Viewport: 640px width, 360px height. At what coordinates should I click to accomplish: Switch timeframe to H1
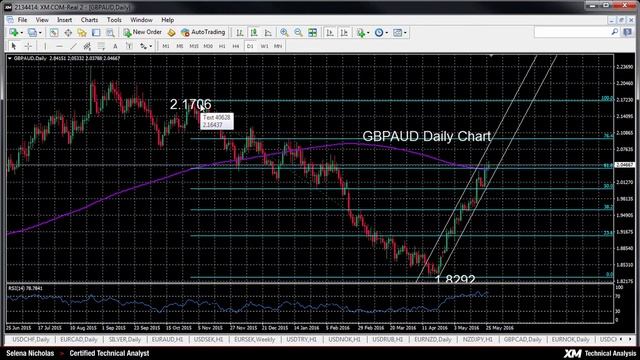[x=222, y=46]
